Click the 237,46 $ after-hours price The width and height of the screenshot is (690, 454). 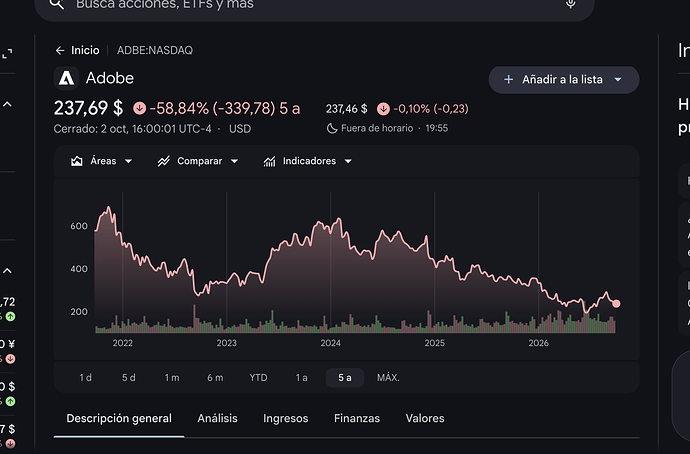coord(346,109)
